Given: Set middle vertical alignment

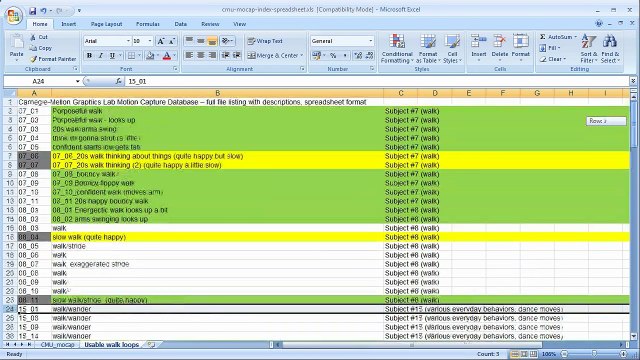Looking at the screenshot, I should point(200,41).
